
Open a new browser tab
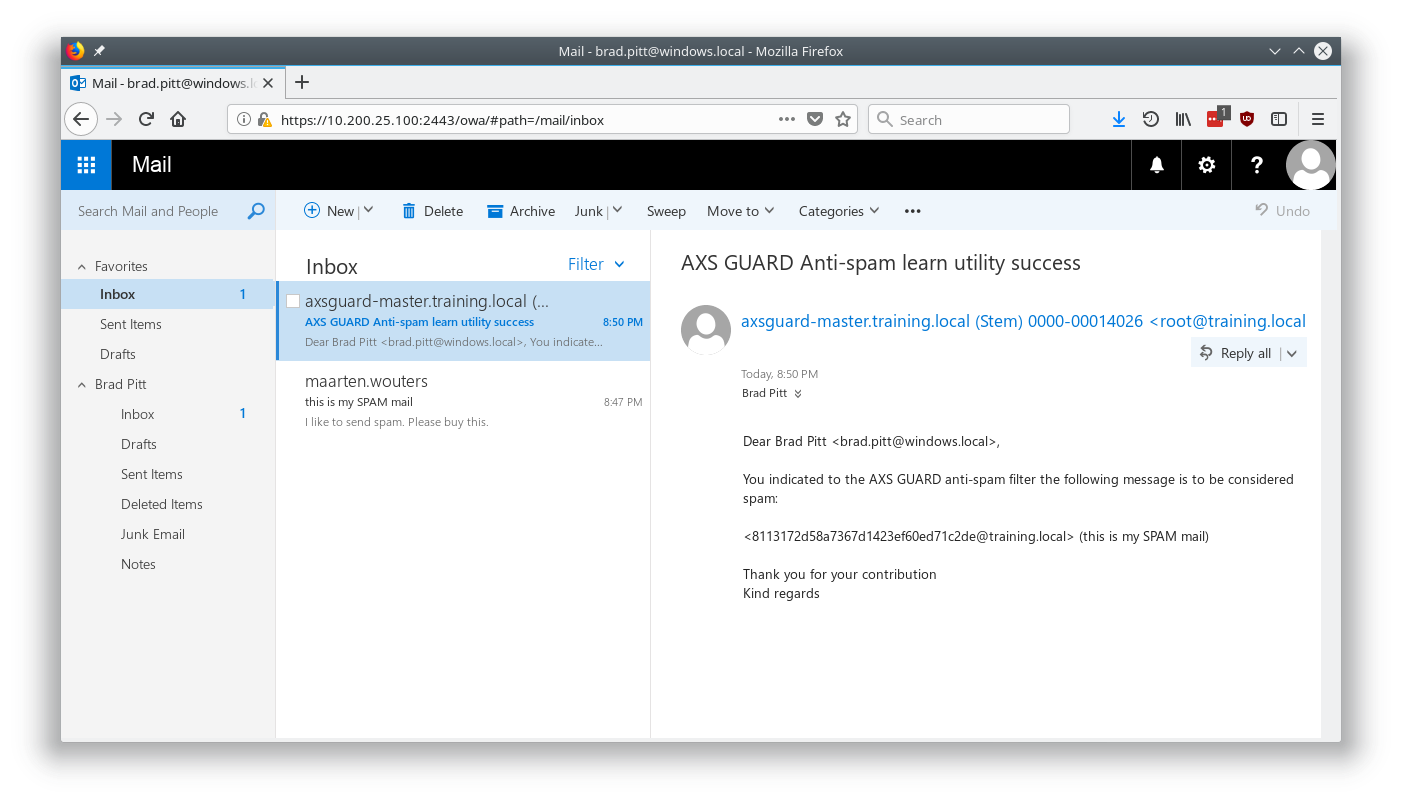coord(302,82)
